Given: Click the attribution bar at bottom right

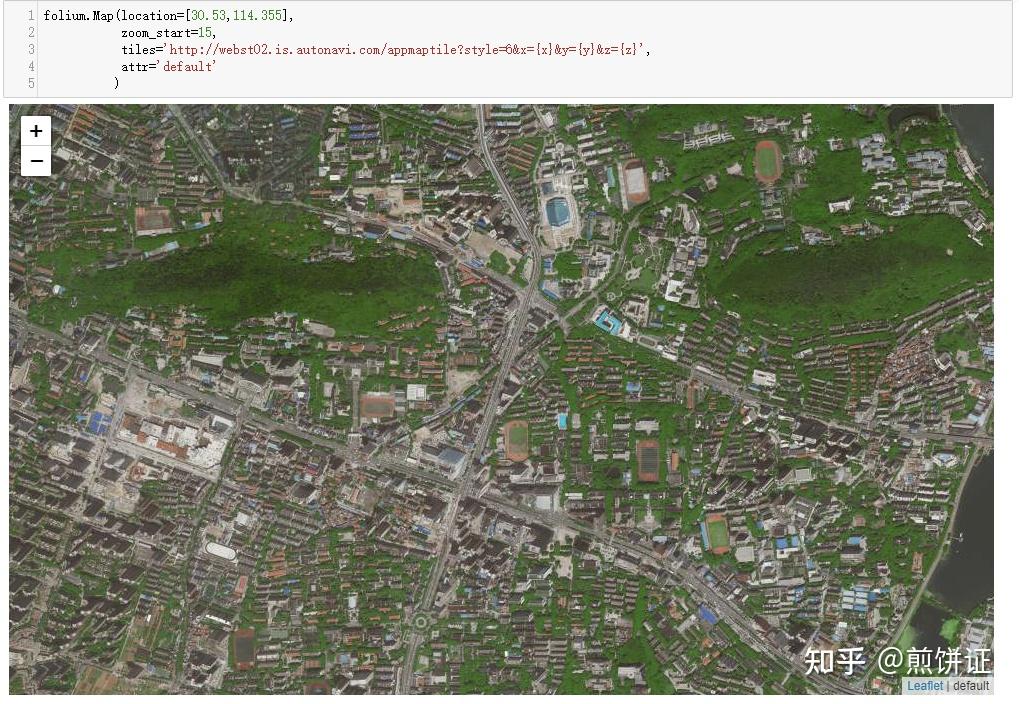Looking at the screenshot, I should click(x=945, y=686).
